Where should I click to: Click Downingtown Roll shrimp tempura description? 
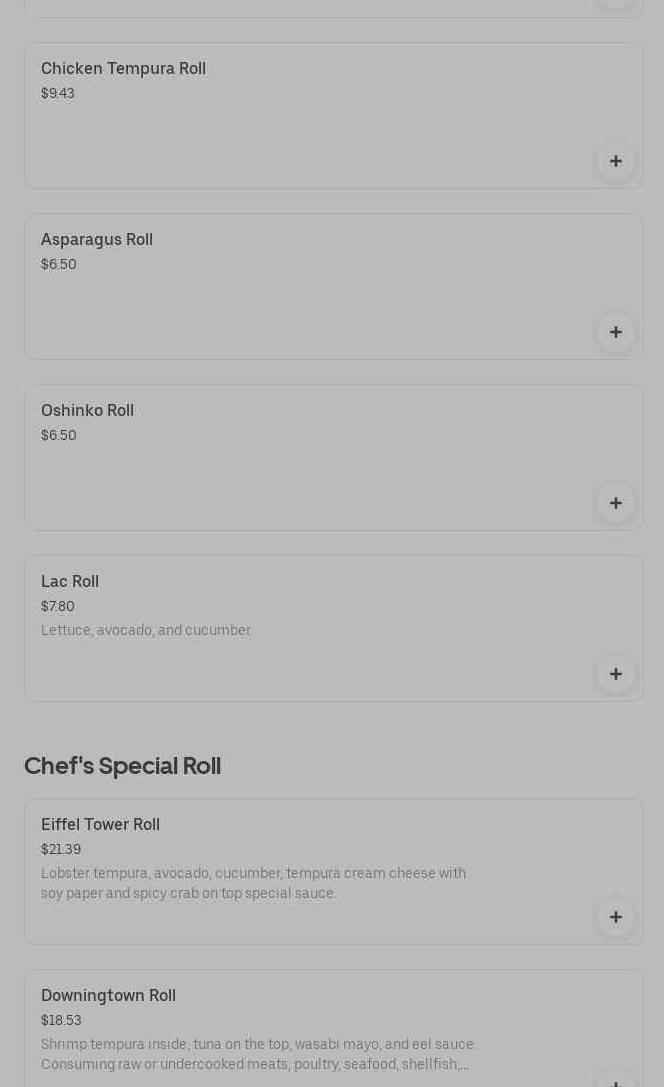(258, 1055)
